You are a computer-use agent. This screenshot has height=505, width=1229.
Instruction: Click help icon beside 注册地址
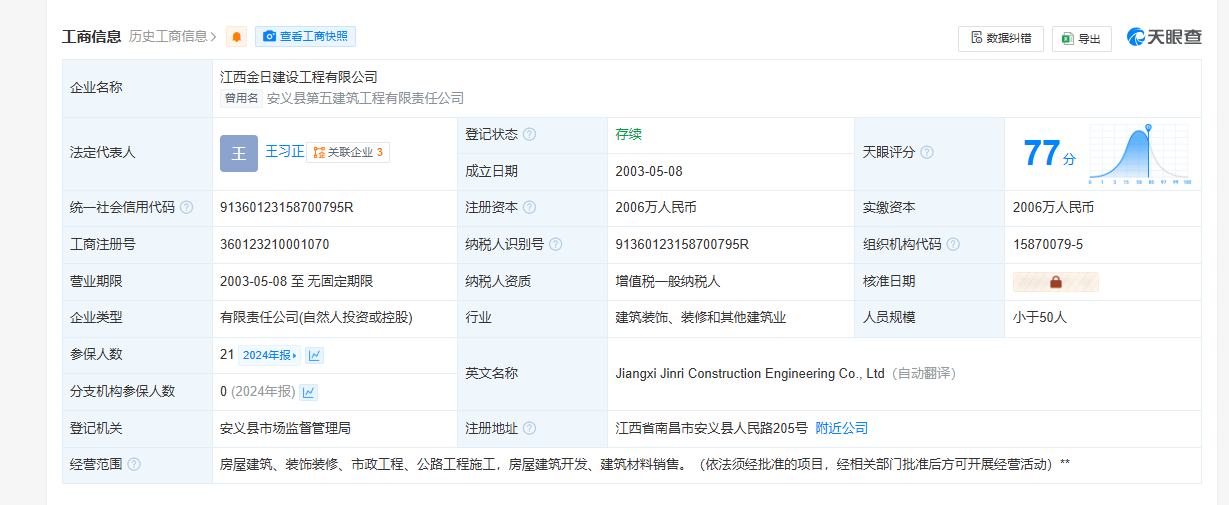point(529,428)
